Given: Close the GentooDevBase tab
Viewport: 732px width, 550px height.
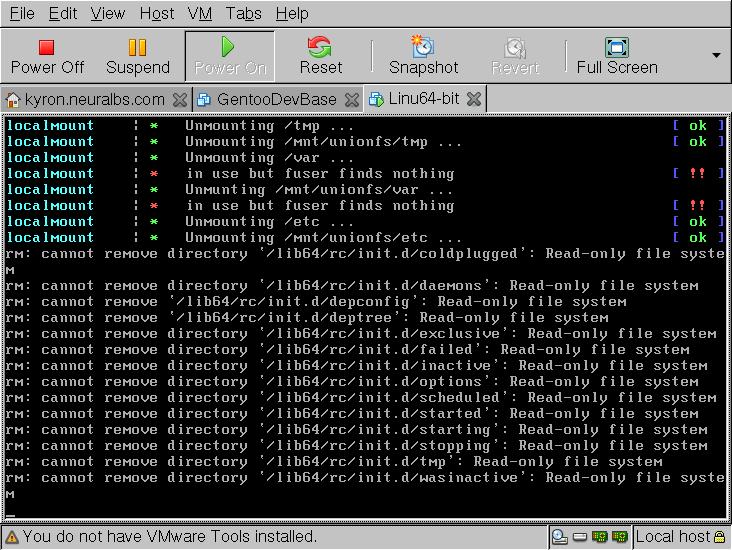Looking at the screenshot, I should [353, 99].
